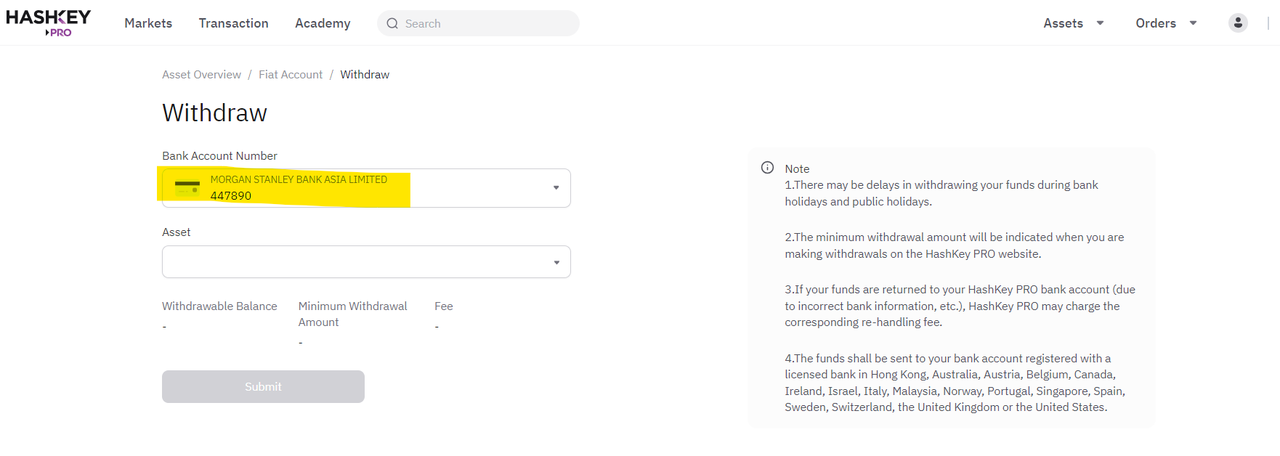This screenshot has height=456, width=1280.
Task: Click note 3 about re-handling fee
Action: coord(960,306)
